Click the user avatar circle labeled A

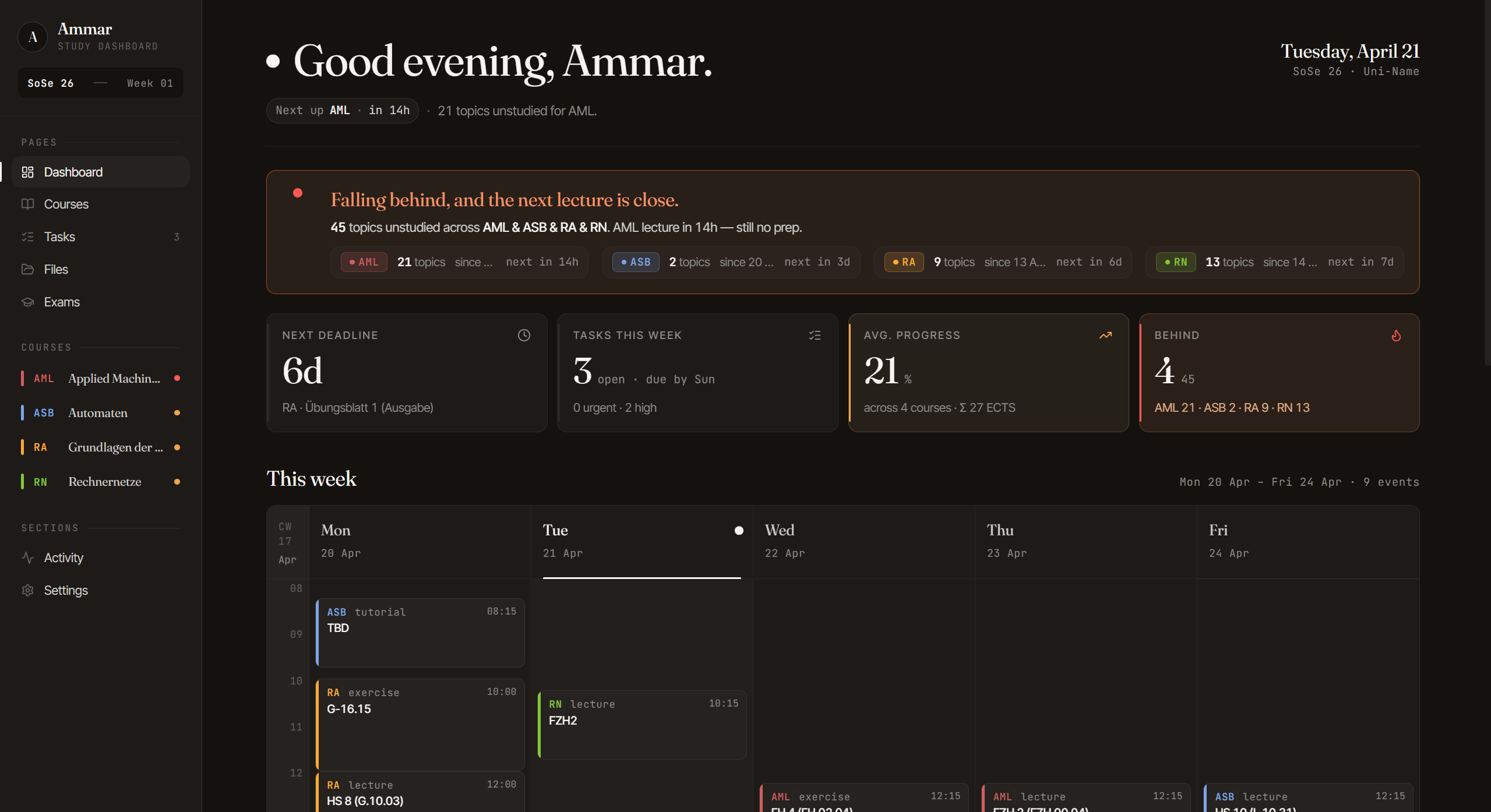tap(33, 37)
